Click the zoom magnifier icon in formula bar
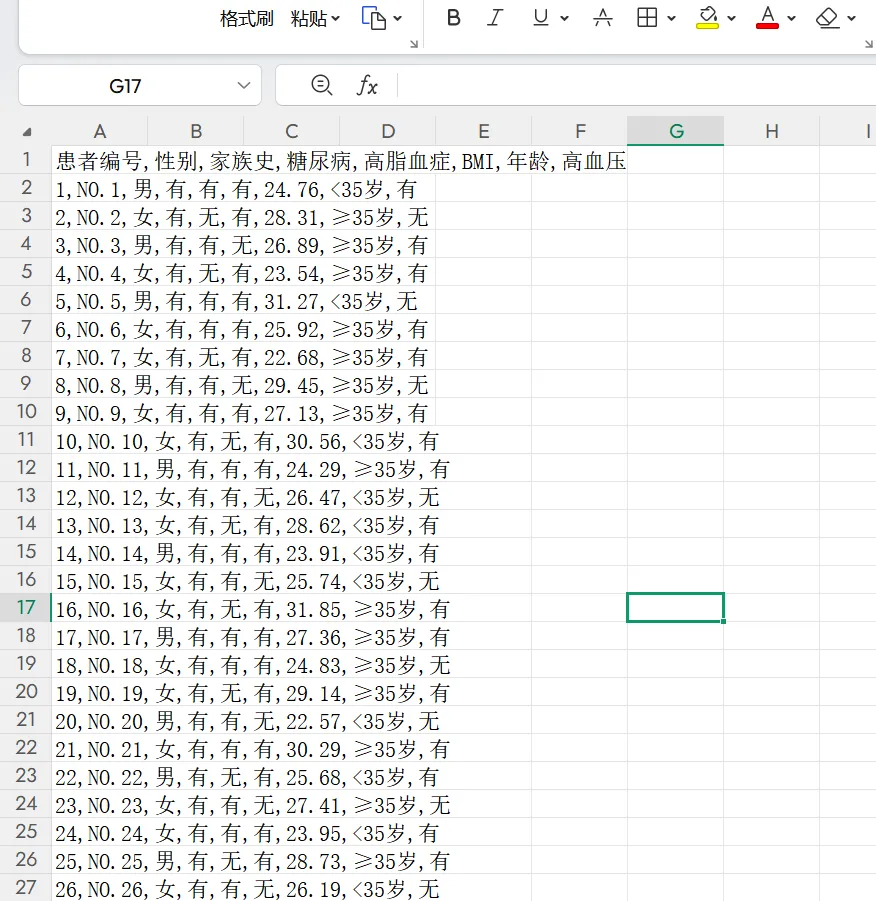This screenshot has height=901, width=876. (321, 86)
